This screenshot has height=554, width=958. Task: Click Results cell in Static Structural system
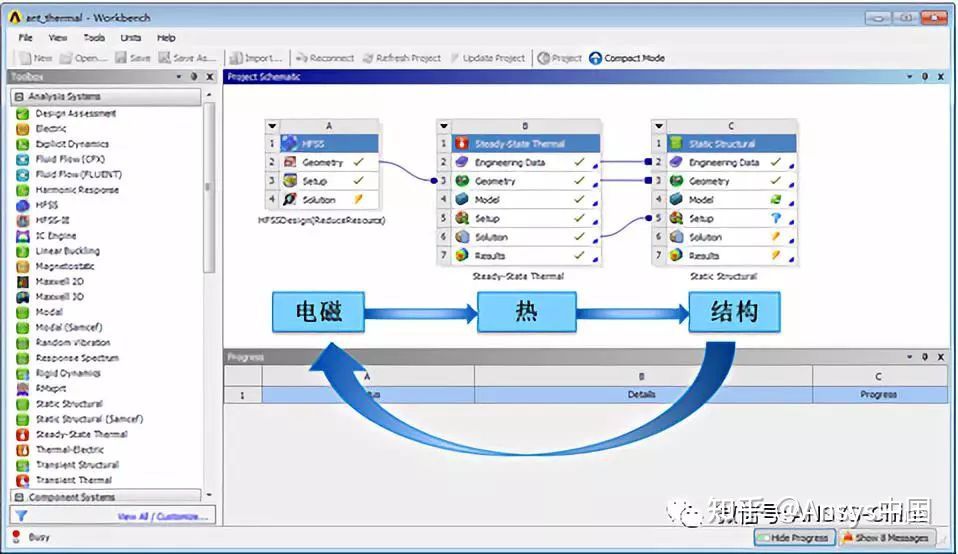click(x=732, y=255)
